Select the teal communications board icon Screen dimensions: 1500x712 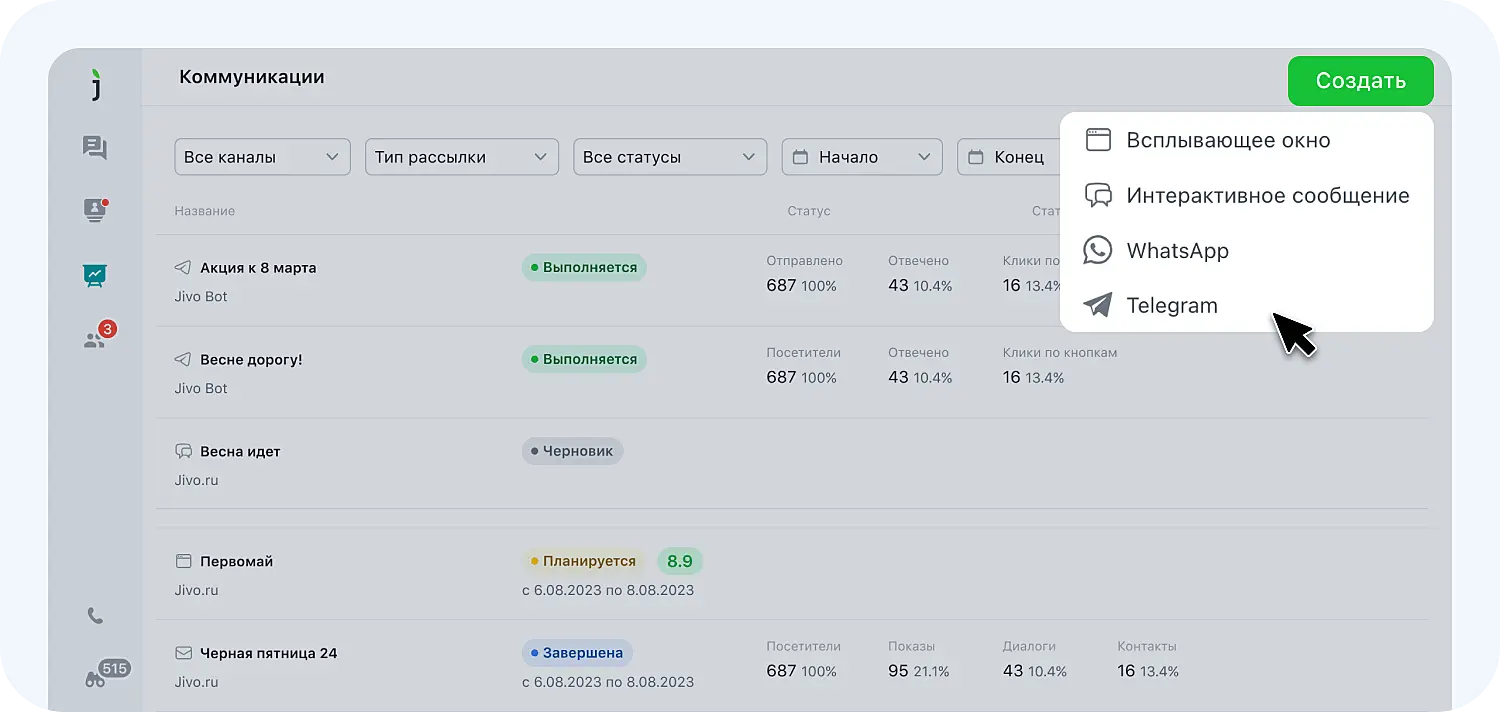(x=95, y=275)
